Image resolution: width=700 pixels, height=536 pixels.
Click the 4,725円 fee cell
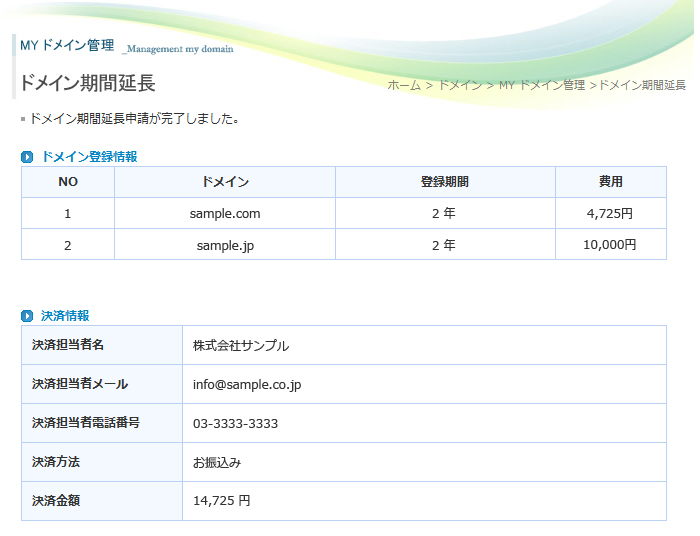(x=610, y=213)
